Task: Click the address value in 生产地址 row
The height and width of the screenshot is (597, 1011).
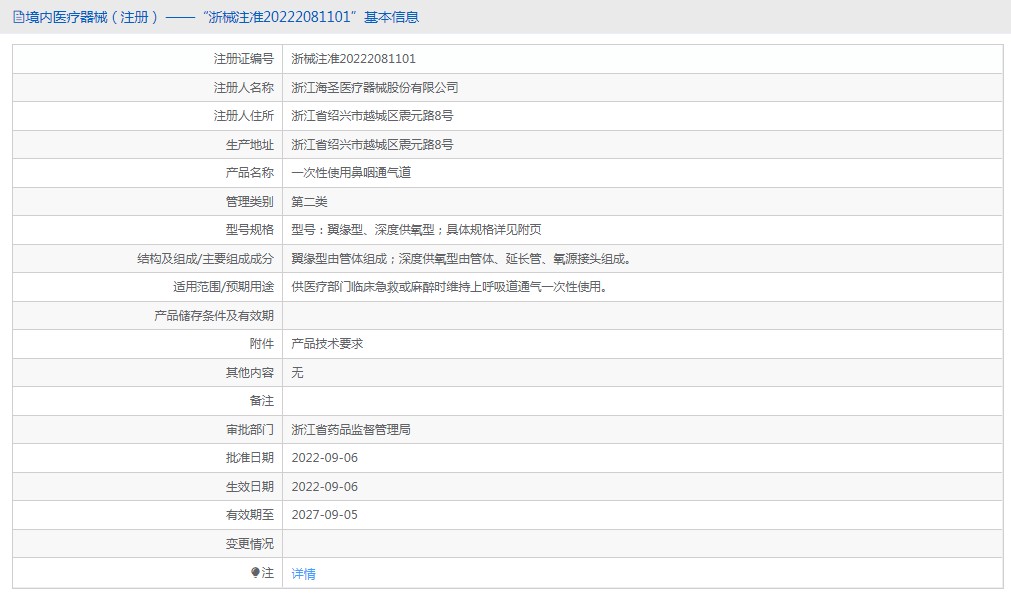Action: pos(372,144)
